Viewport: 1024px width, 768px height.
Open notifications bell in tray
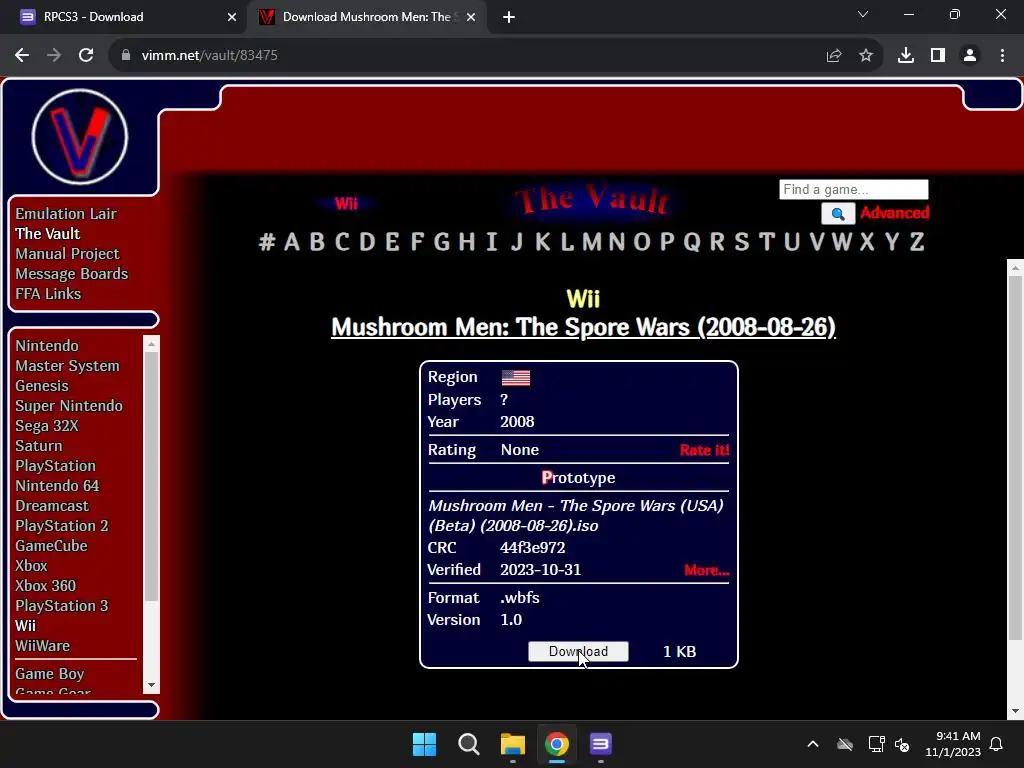997,744
